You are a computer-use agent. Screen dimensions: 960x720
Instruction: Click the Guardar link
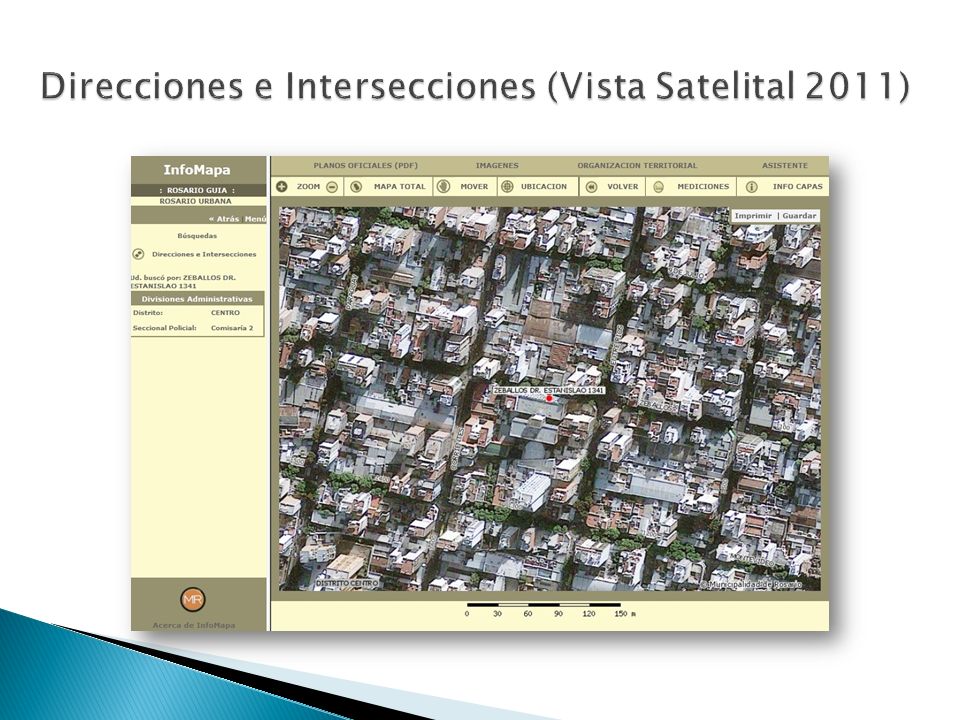800,216
